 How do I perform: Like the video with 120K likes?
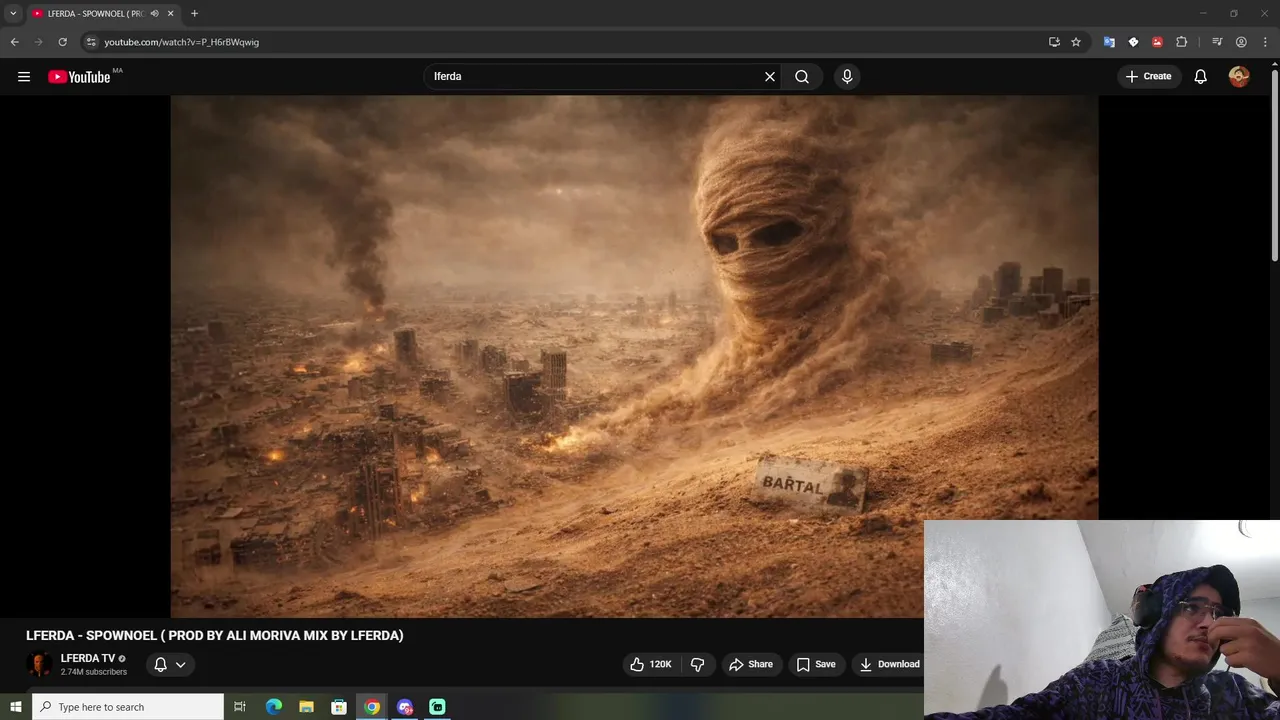(650, 664)
